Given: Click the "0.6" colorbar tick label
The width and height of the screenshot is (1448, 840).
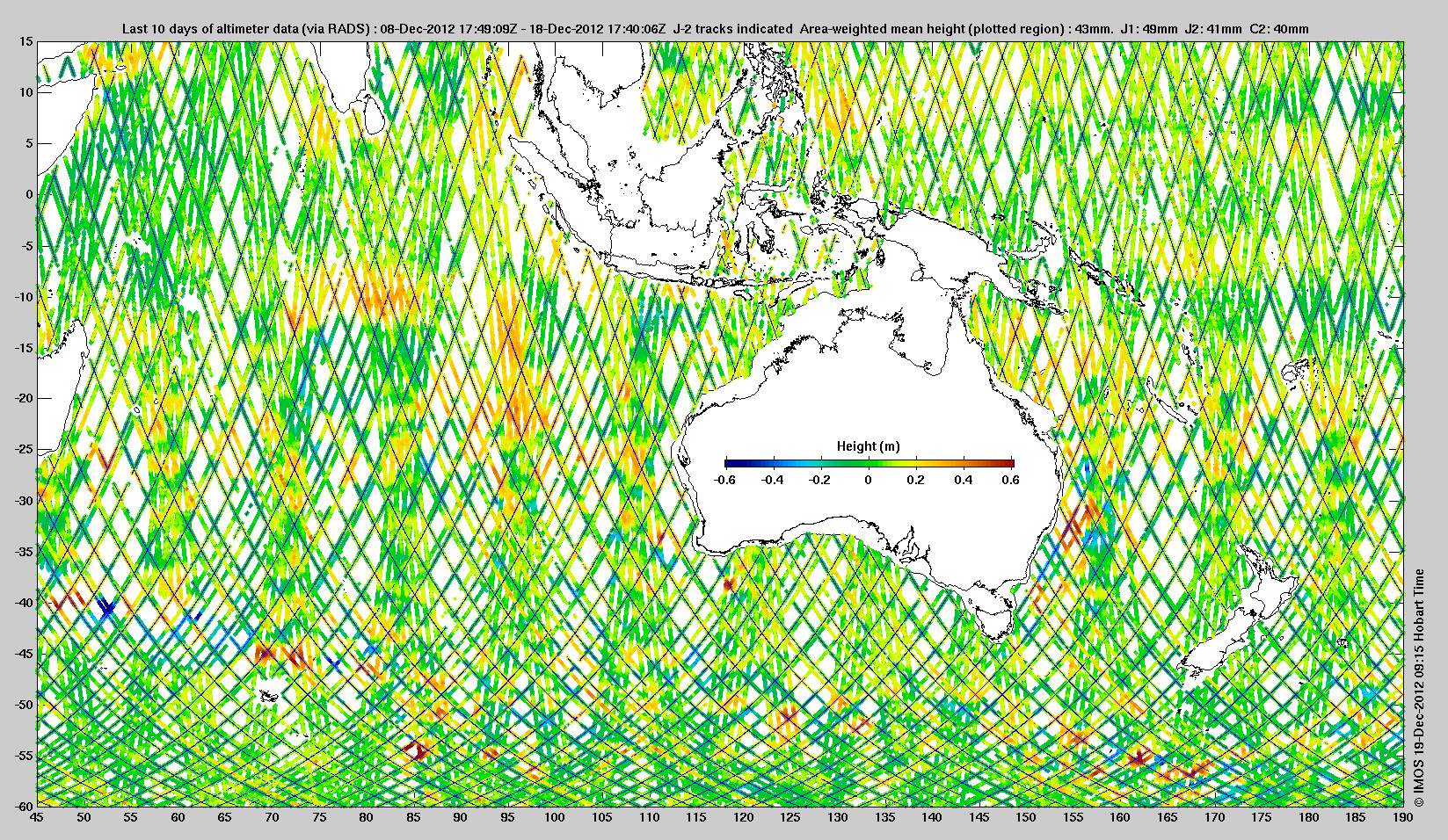Looking at the screenshot, I should [1011, 480].
